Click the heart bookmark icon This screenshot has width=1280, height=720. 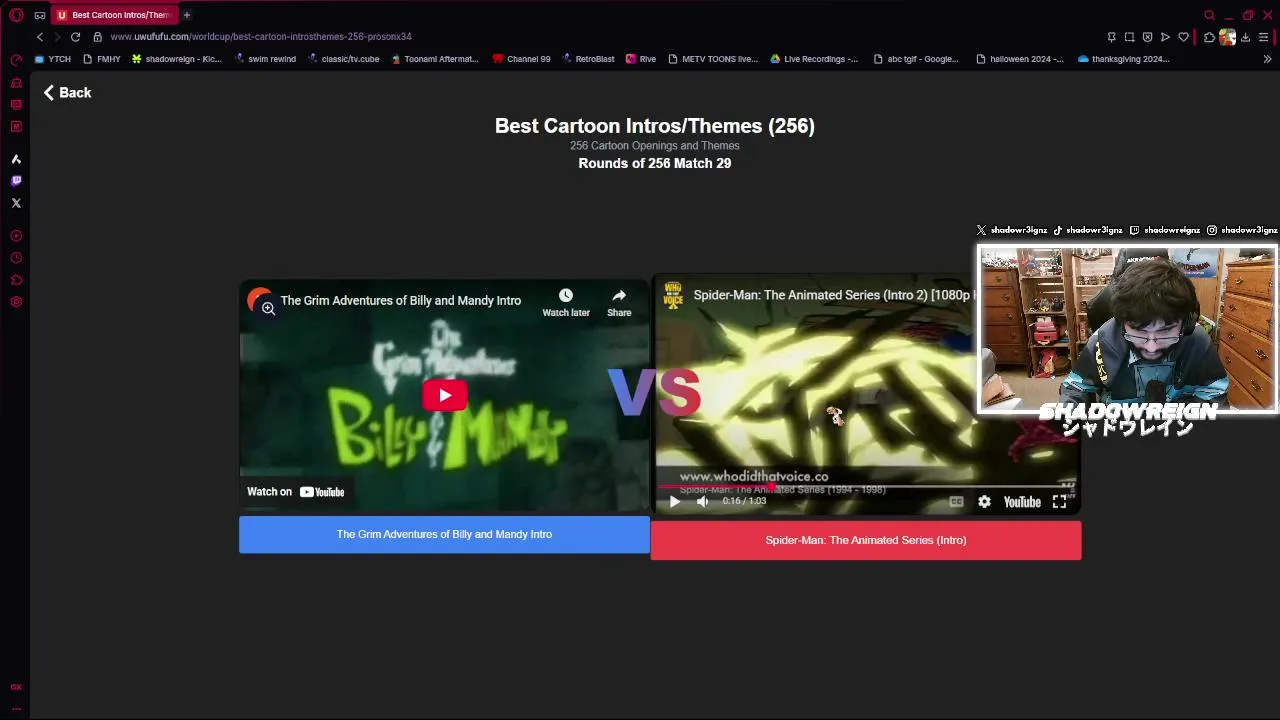1183,37
